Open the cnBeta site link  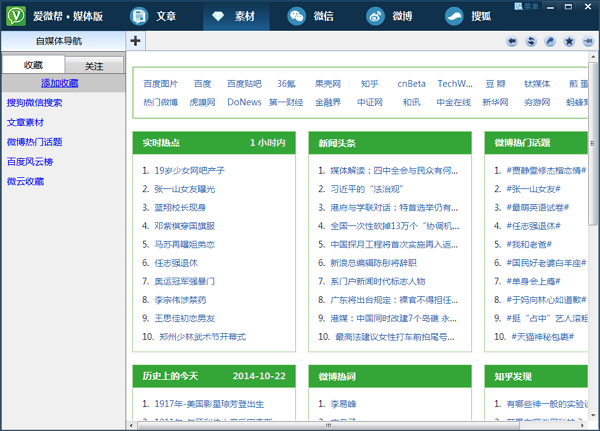point(411,83)
